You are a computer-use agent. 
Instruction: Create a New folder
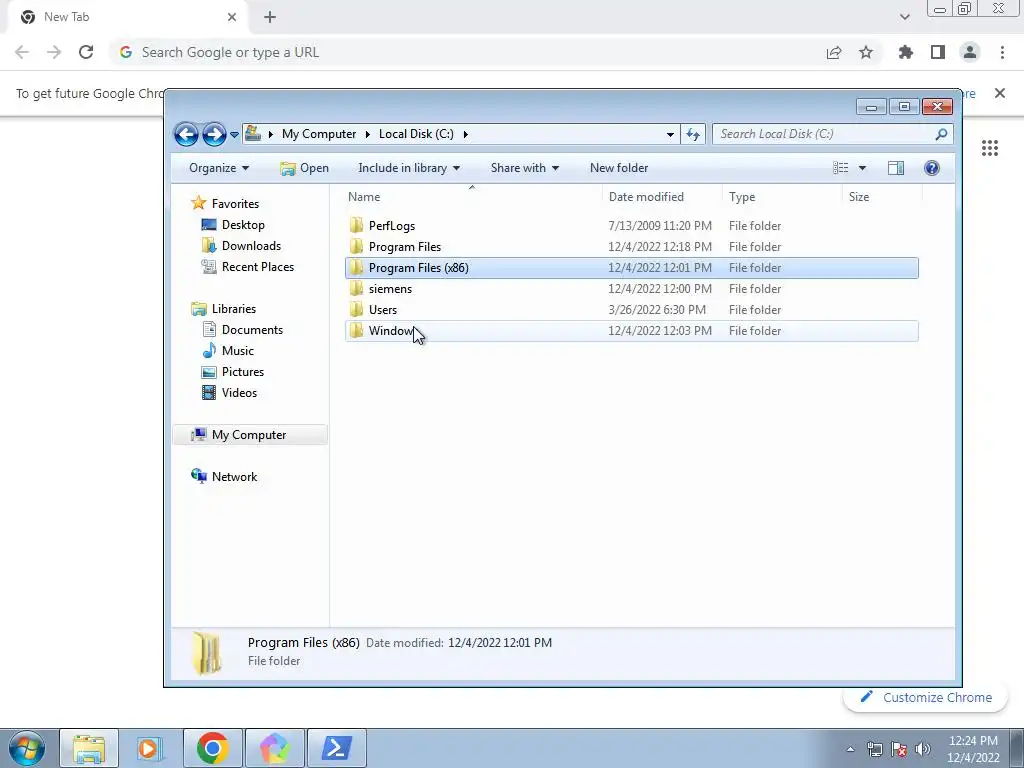click(x=618, y=168)
